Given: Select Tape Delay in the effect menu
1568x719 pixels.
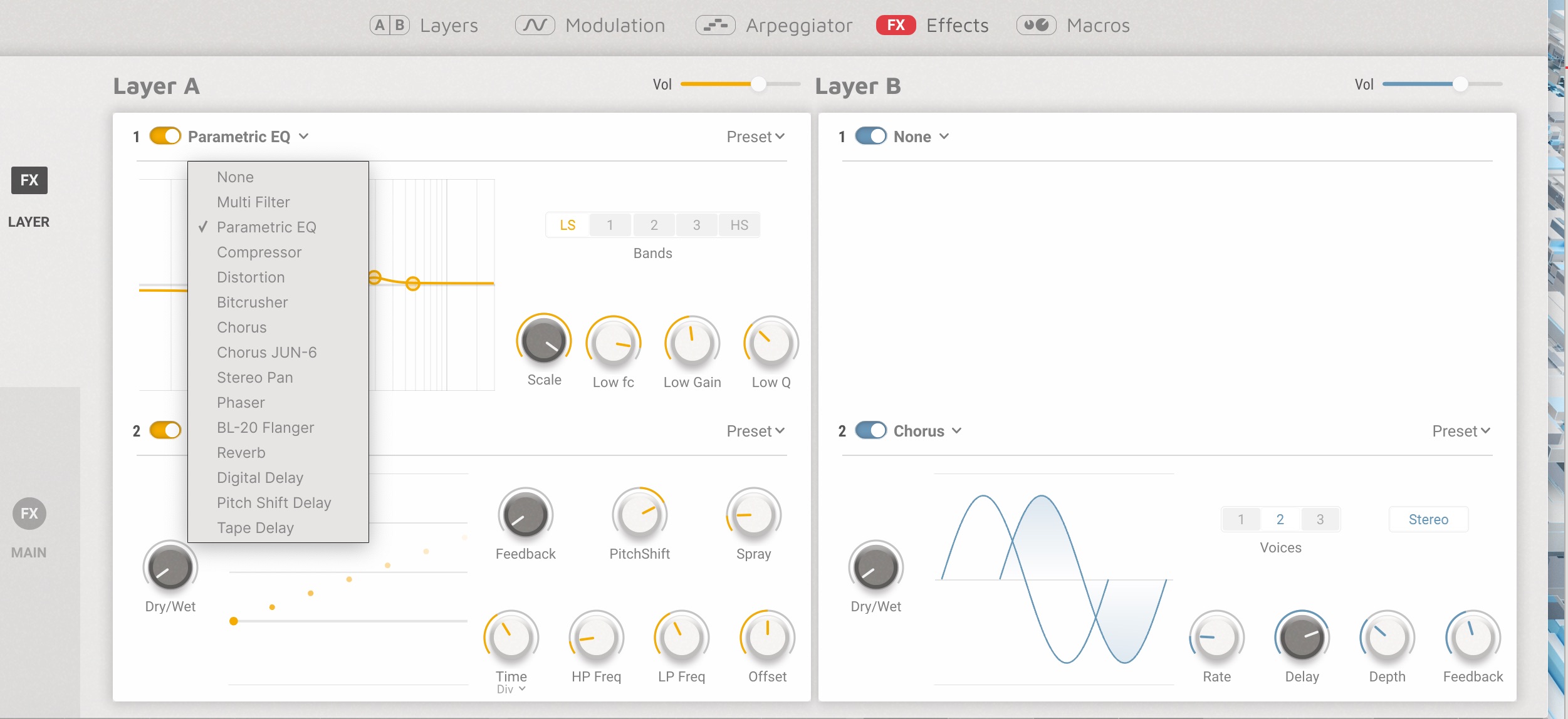Looking at the screenshot, I should click(255, 527).
